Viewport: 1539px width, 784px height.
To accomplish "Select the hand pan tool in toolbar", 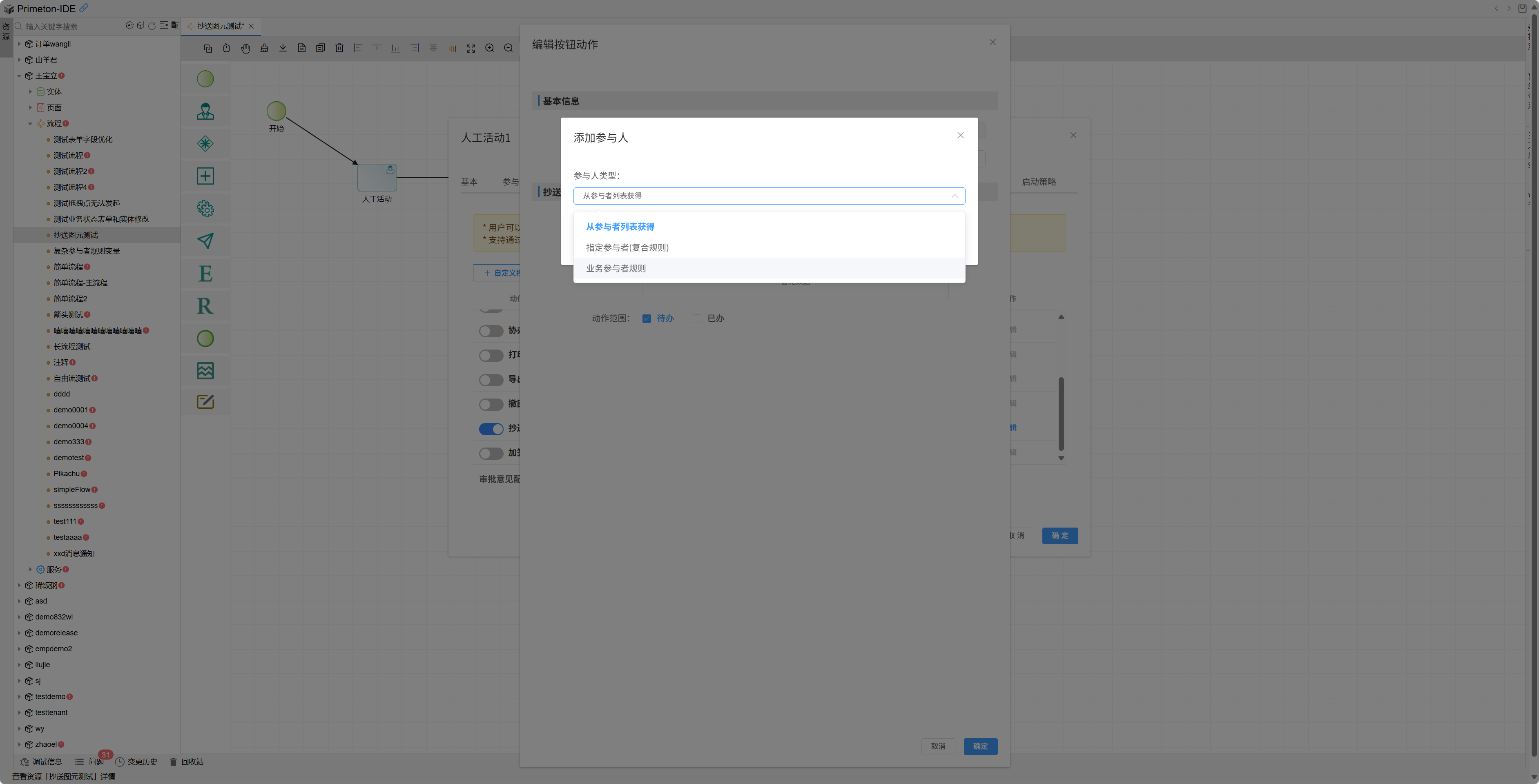I will click(x=245, y=48).
